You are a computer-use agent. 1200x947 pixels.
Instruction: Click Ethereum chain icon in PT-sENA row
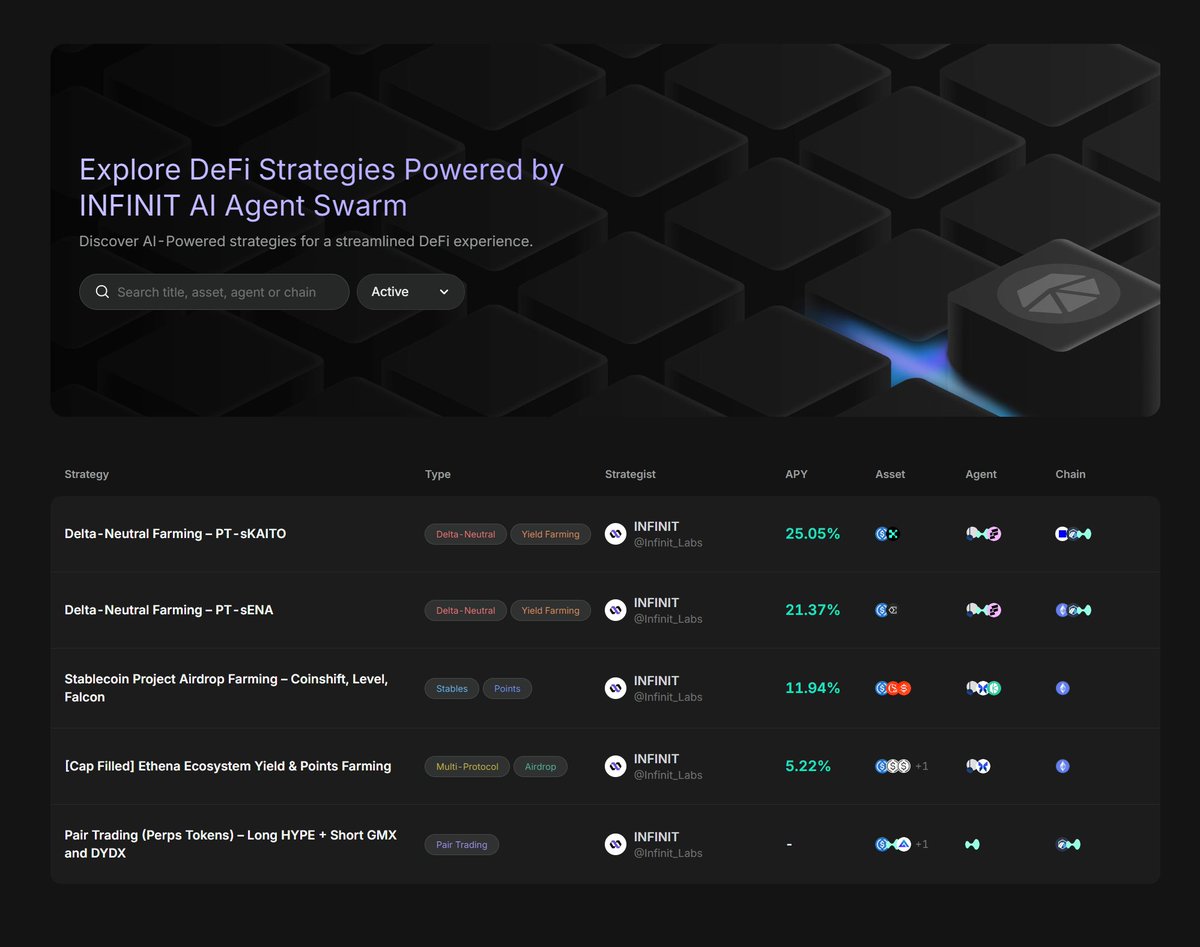click(x=1062, y=610)
